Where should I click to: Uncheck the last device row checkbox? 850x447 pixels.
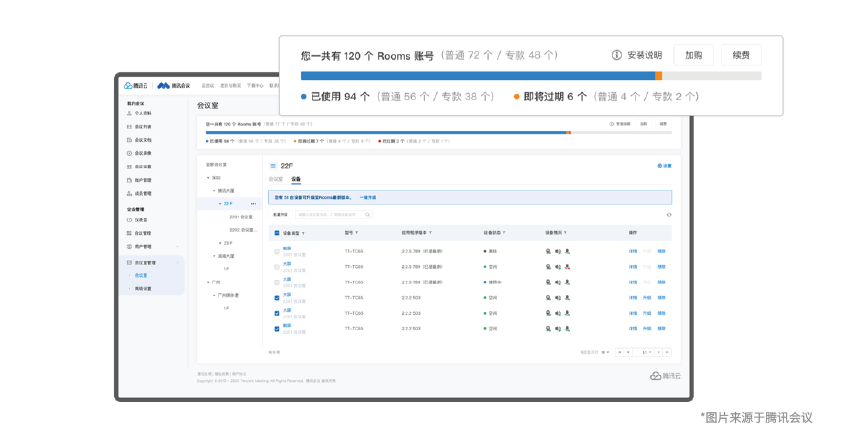click(277, 328)
